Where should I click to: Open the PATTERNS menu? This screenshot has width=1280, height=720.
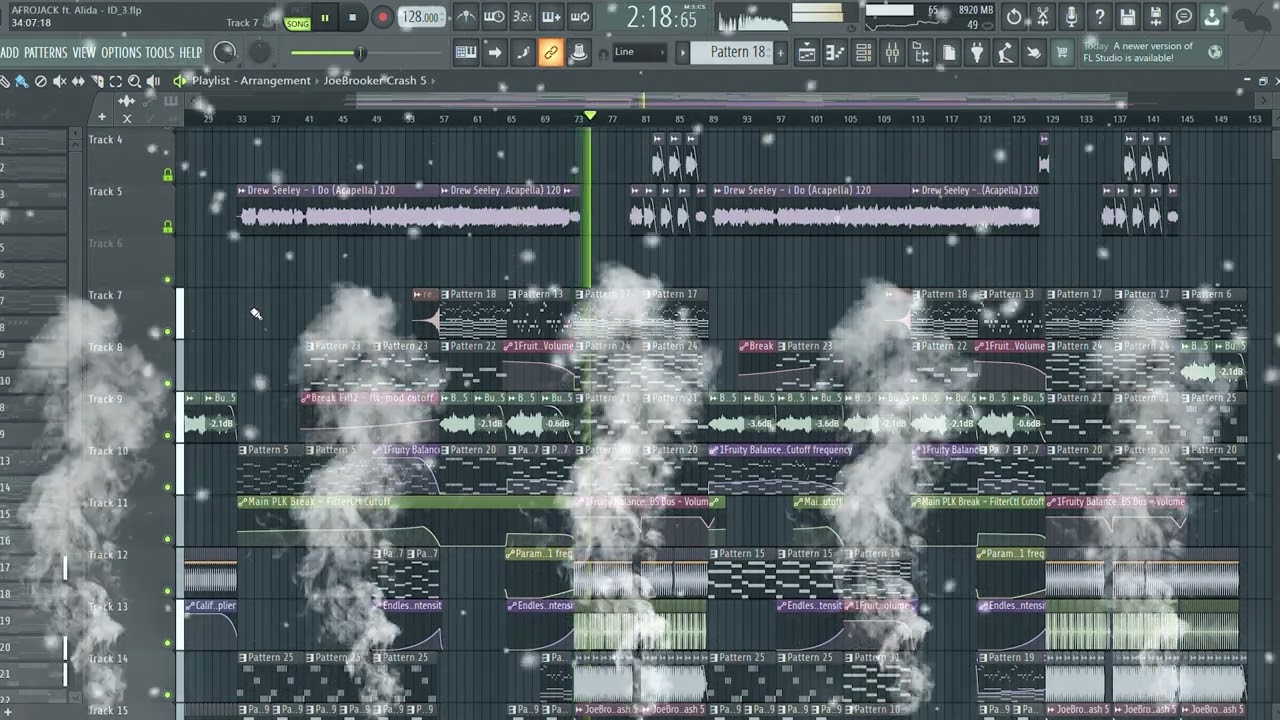click(x=46, y=52)
